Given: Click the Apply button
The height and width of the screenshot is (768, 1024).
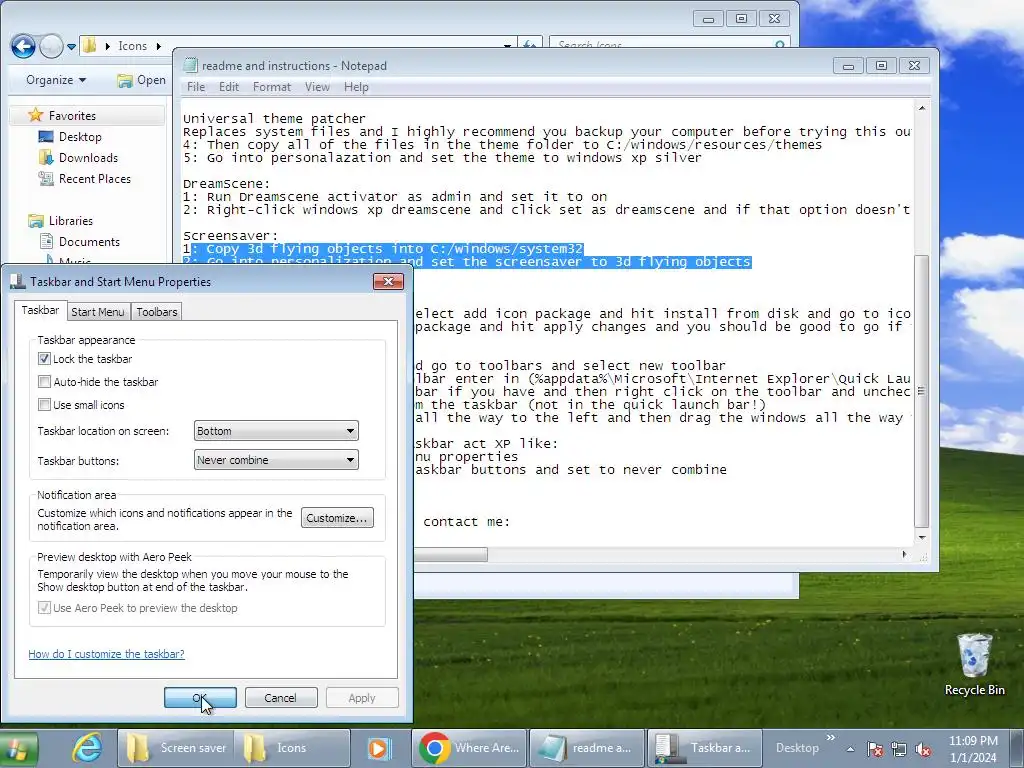Looking at the screenshot, I should (362, 697).
